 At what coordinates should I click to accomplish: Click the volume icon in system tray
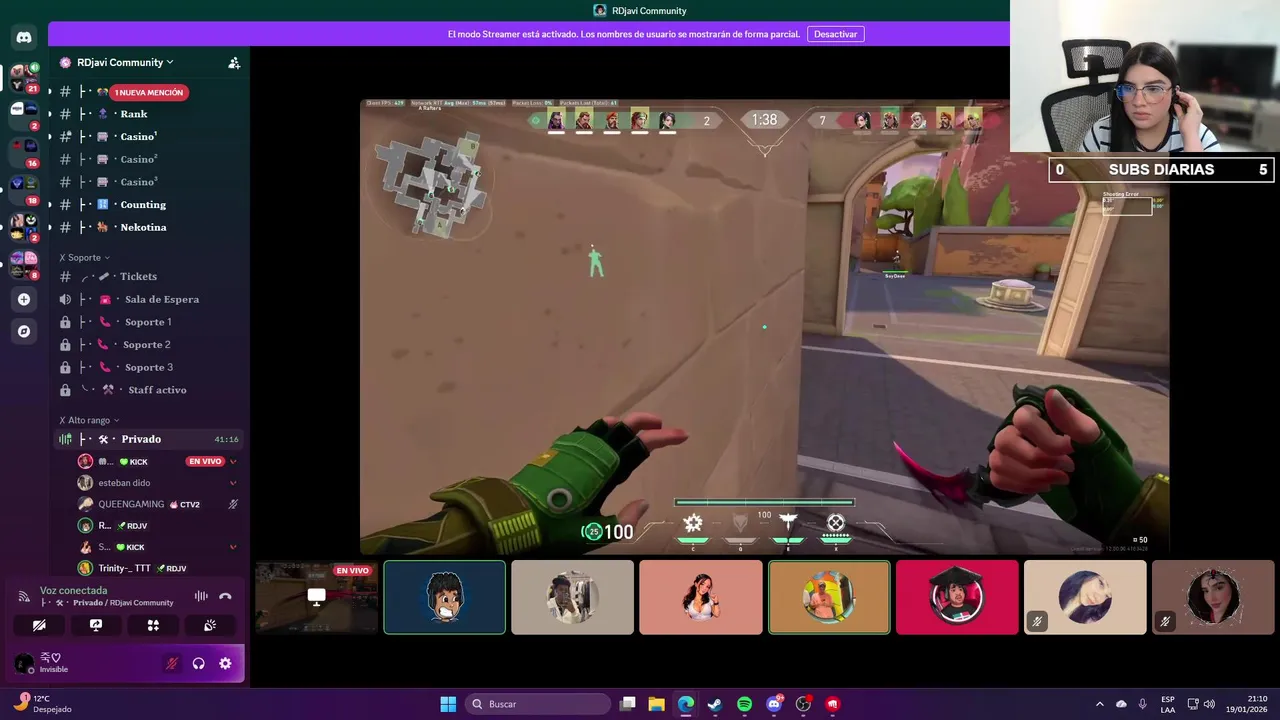(1210, 704)
